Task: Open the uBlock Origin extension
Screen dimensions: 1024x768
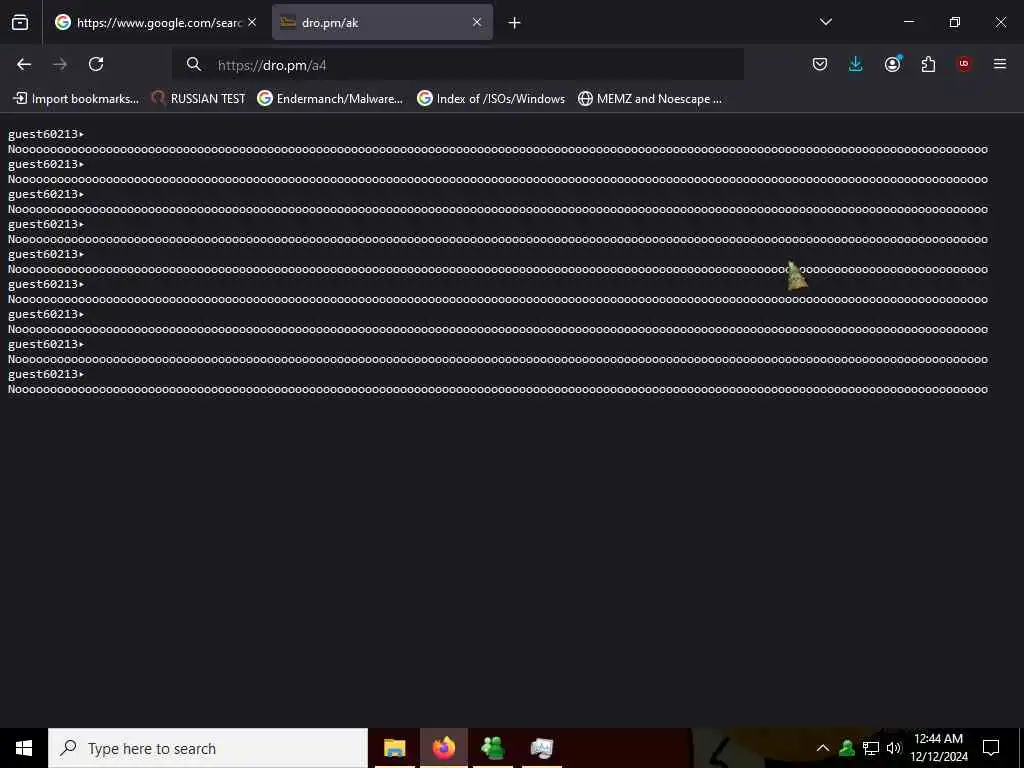Action: [964, 64]
